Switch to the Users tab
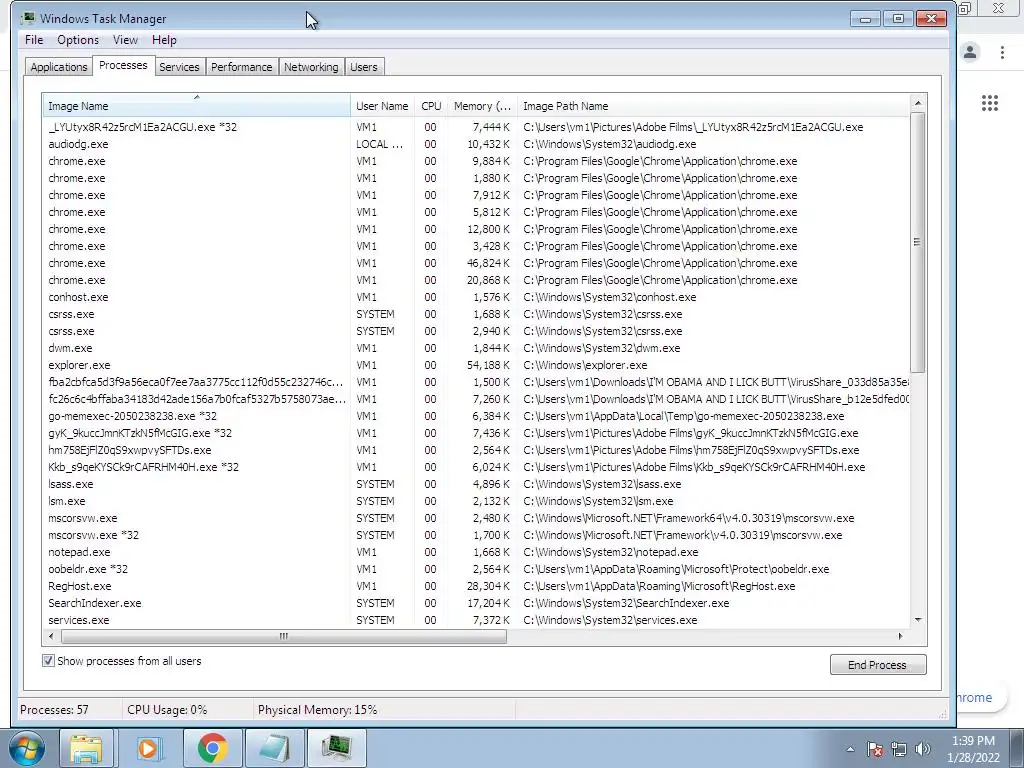 [x=364, y=67]
